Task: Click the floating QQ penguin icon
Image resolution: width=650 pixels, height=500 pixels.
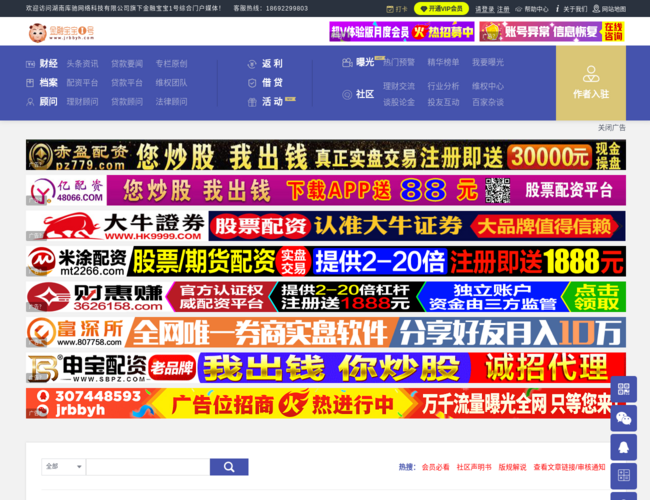Action: [623, 447]
